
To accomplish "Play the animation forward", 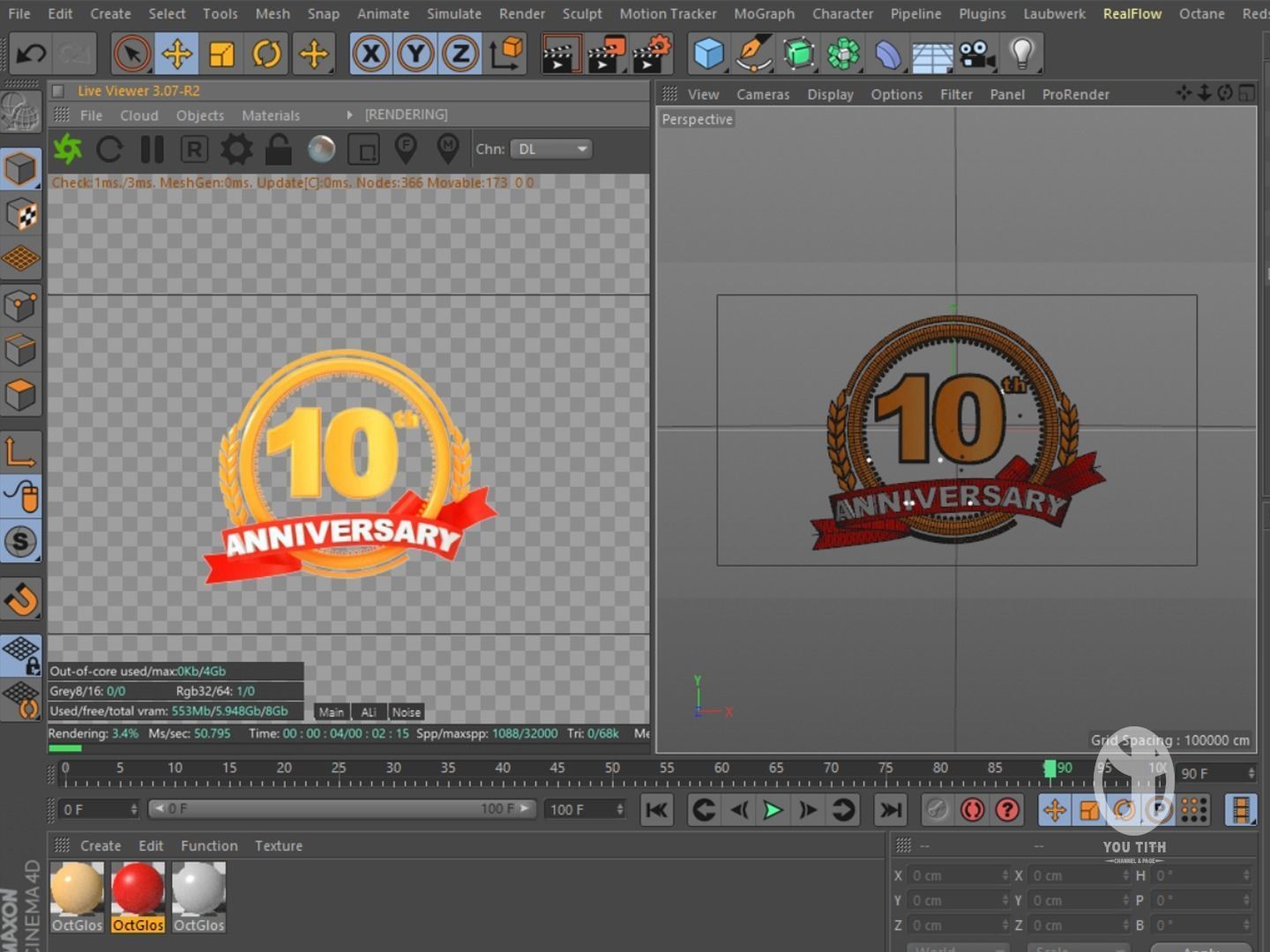I will (773, 810).
